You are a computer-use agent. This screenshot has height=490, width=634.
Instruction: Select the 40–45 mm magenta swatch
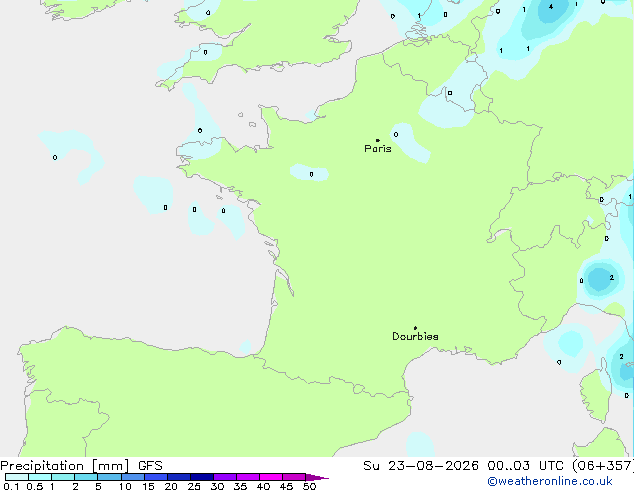click(x=271, y=477)
